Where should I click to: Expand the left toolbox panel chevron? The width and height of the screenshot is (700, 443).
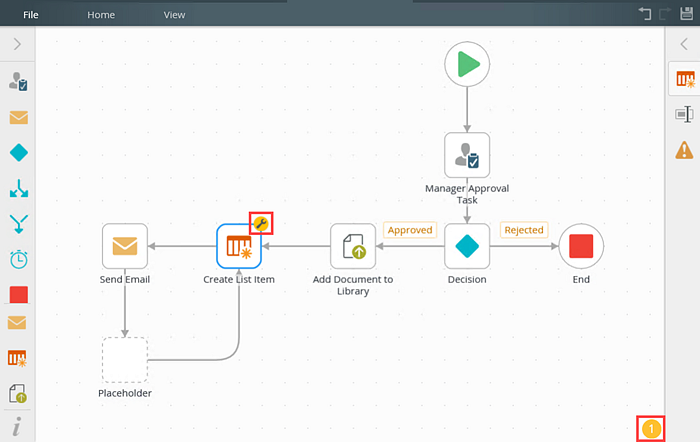(x=17, y=44)
